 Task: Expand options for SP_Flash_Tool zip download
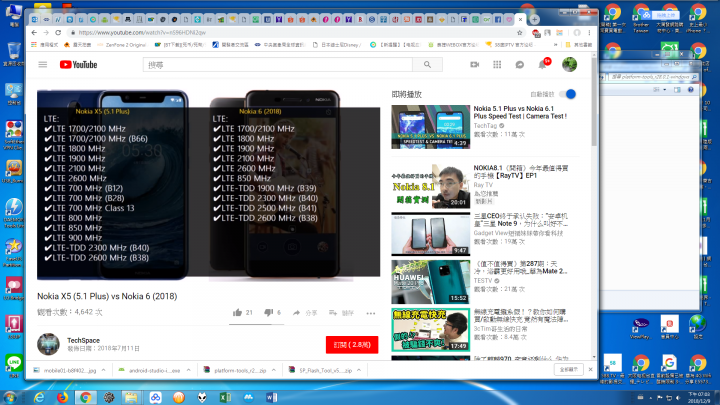(359, 370)
